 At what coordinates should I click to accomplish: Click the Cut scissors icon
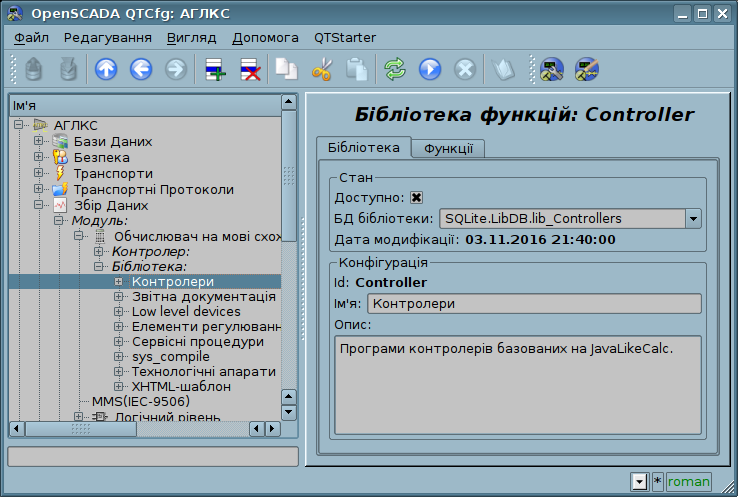(x=321, y=69)
